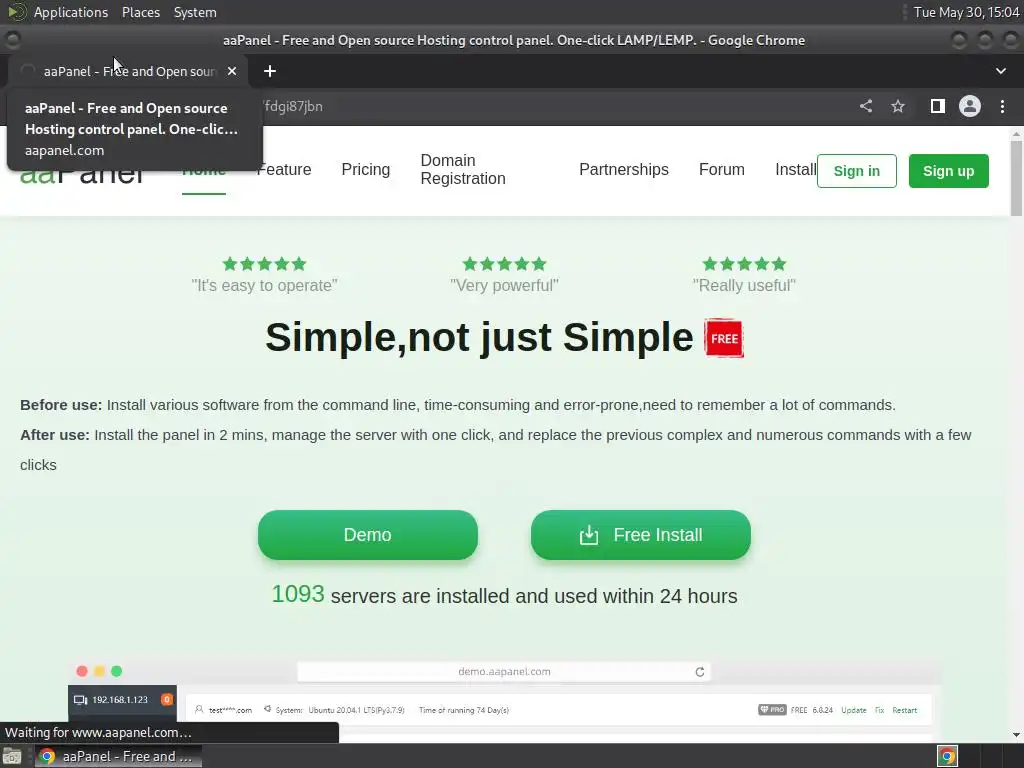The image size is (1024, 768).
Task: Share this page via share icon
Action: point(866,106)
